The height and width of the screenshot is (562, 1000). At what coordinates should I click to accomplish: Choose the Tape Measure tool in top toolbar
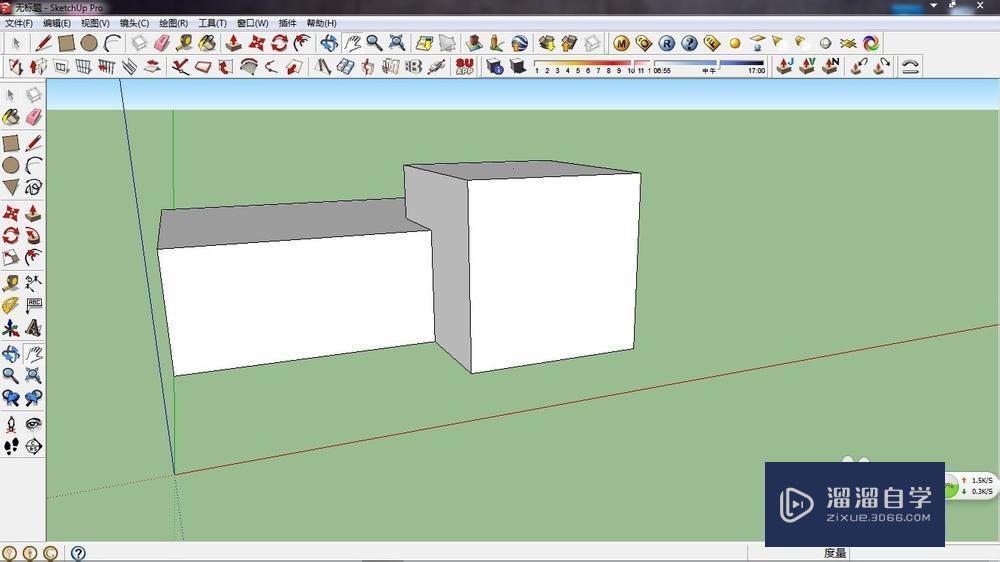pyautogui.click(x=185, y=43)
